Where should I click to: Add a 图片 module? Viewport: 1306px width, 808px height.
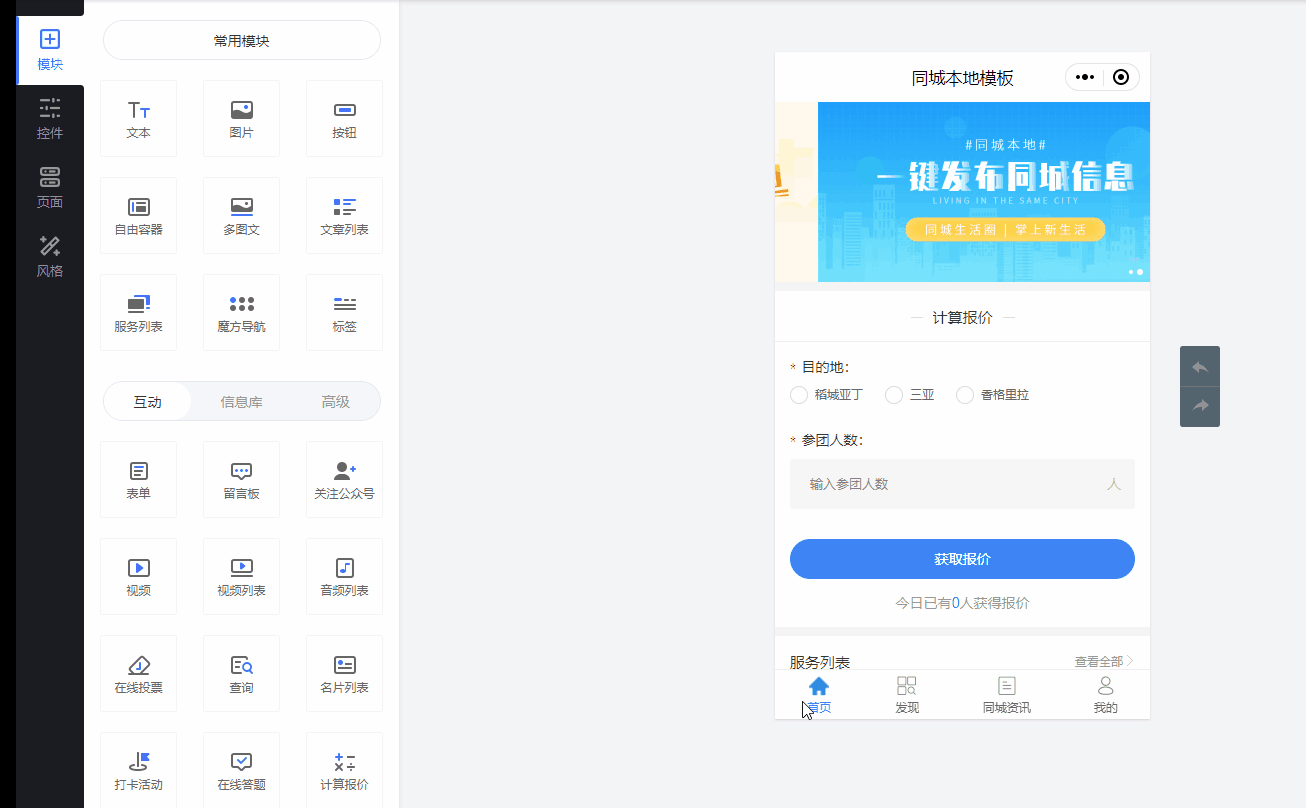point(241,119)
